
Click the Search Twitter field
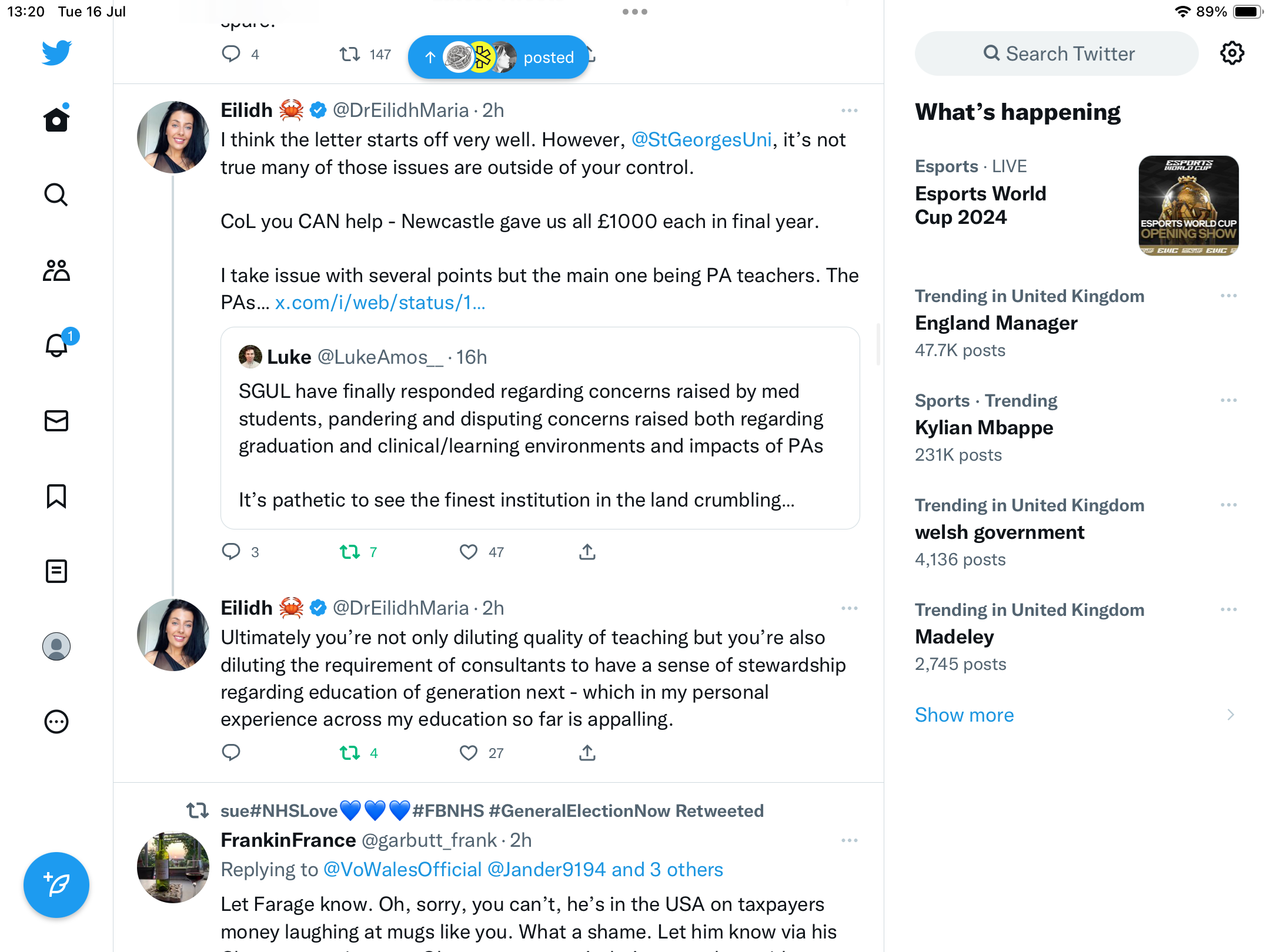point(1057,53)
